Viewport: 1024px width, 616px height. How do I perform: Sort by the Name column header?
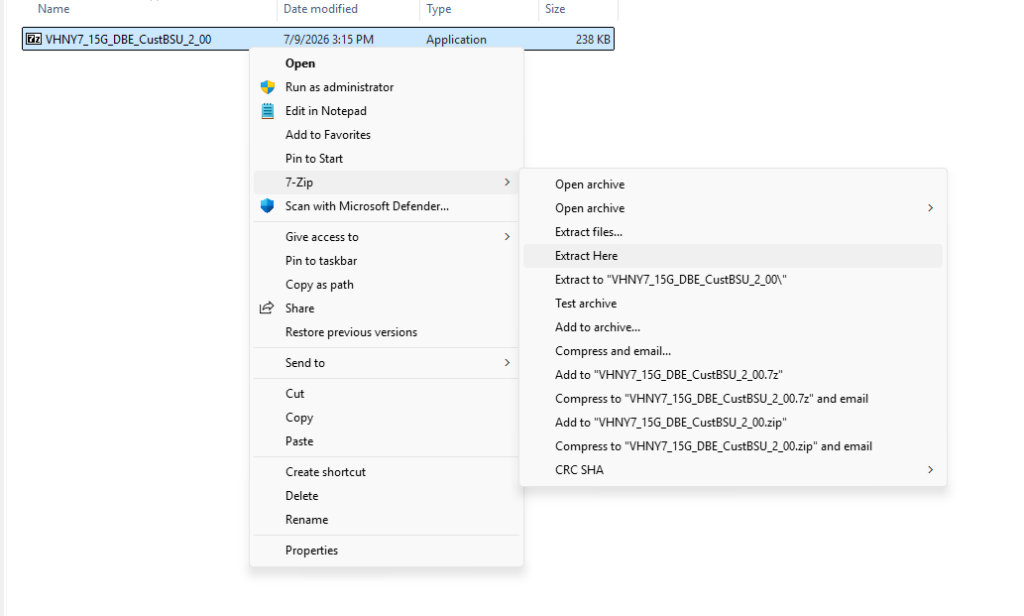tap(54, 9)
